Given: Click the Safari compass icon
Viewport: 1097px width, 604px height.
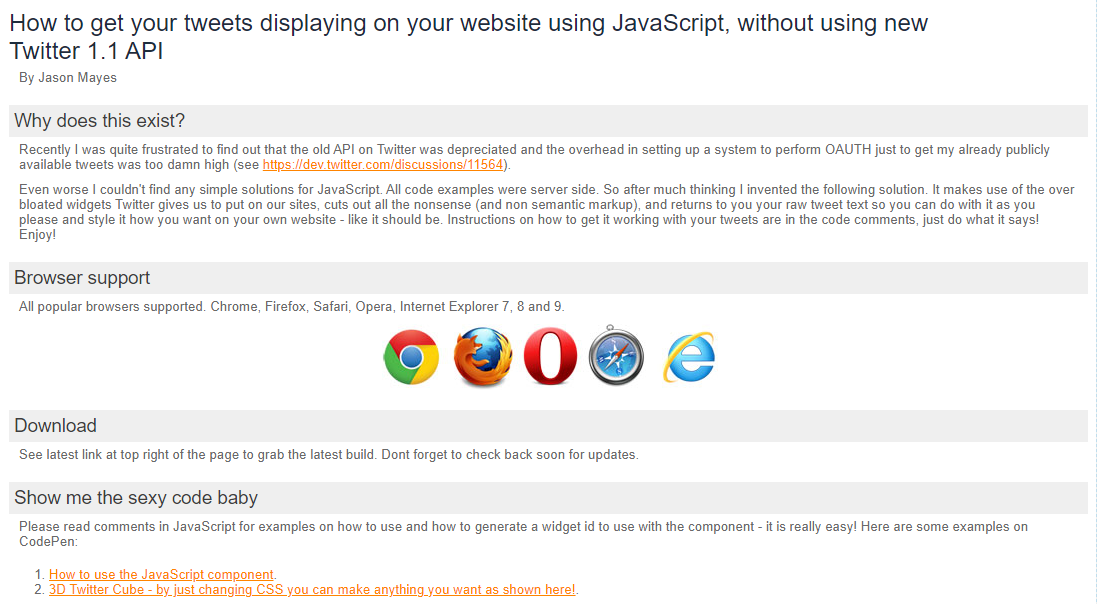Looking at the screenshot, I should coord(616,356).
